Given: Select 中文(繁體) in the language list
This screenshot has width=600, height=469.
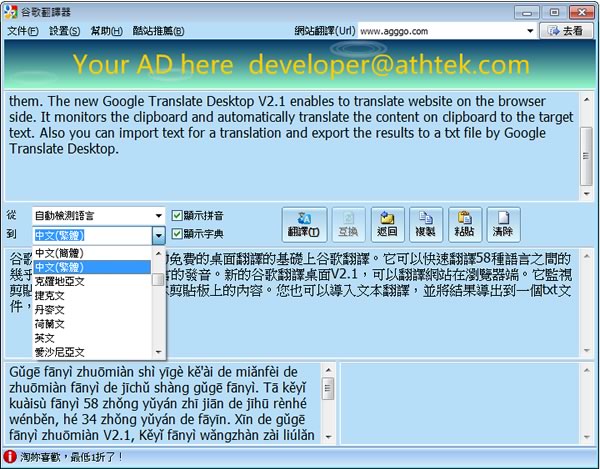Looking at the screenshot, I should pyautogui.click(x=92, y=267).
